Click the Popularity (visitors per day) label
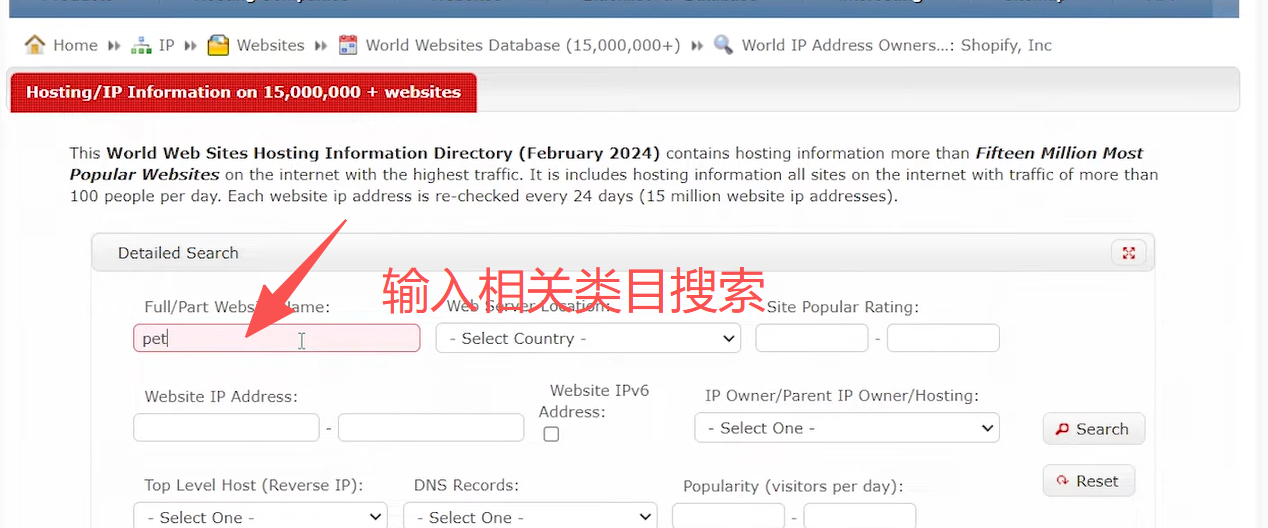Screen dimensions: 1268x528 click(x=793, y=486)
